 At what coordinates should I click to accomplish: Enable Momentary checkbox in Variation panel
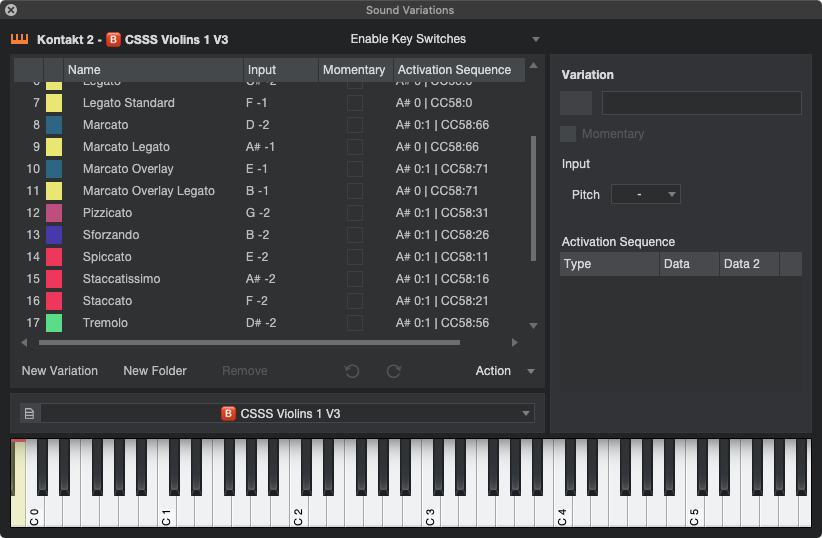click(568, 134)
